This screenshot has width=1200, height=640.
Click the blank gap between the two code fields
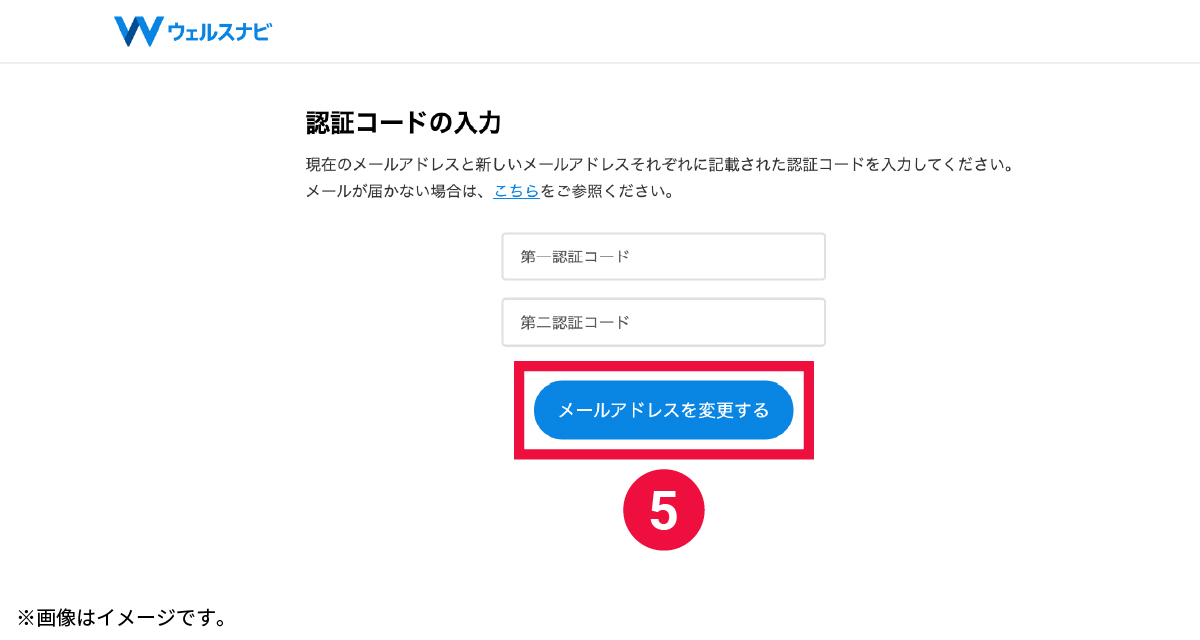pos(664,290)
